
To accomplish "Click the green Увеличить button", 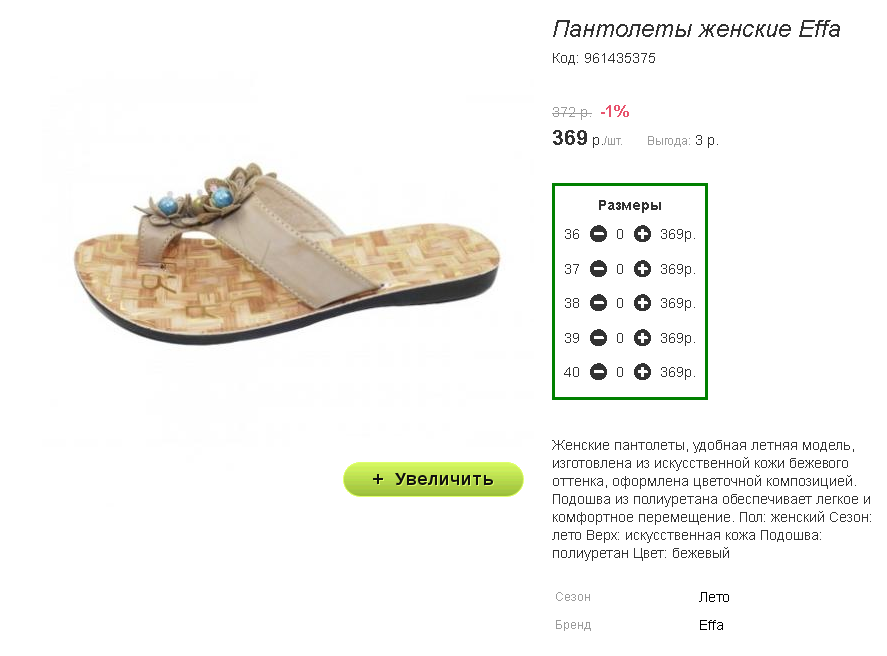I will click(x=433, y=479).
